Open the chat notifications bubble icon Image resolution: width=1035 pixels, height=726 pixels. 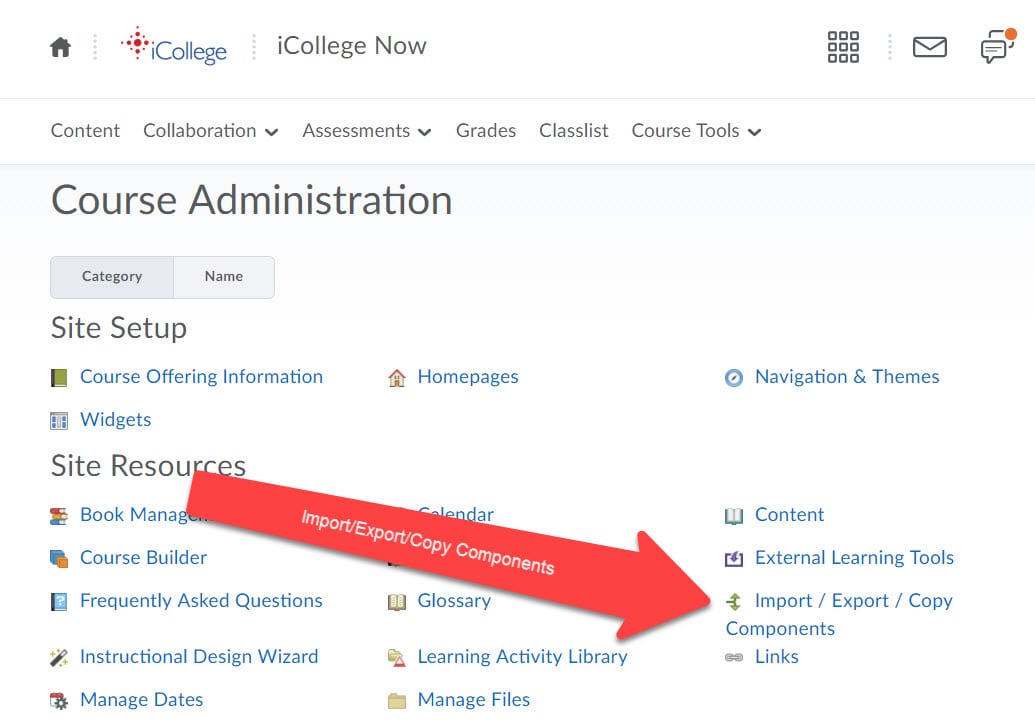click(x=997, y=47)
